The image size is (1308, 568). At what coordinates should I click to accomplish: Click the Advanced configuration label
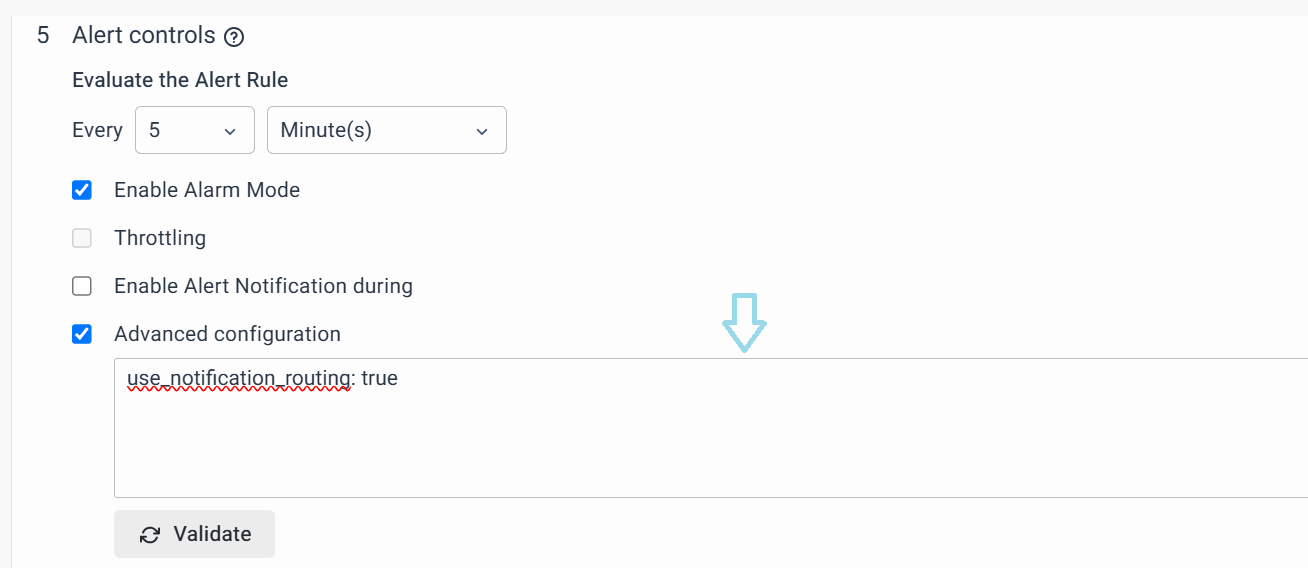tap(227, 334)
